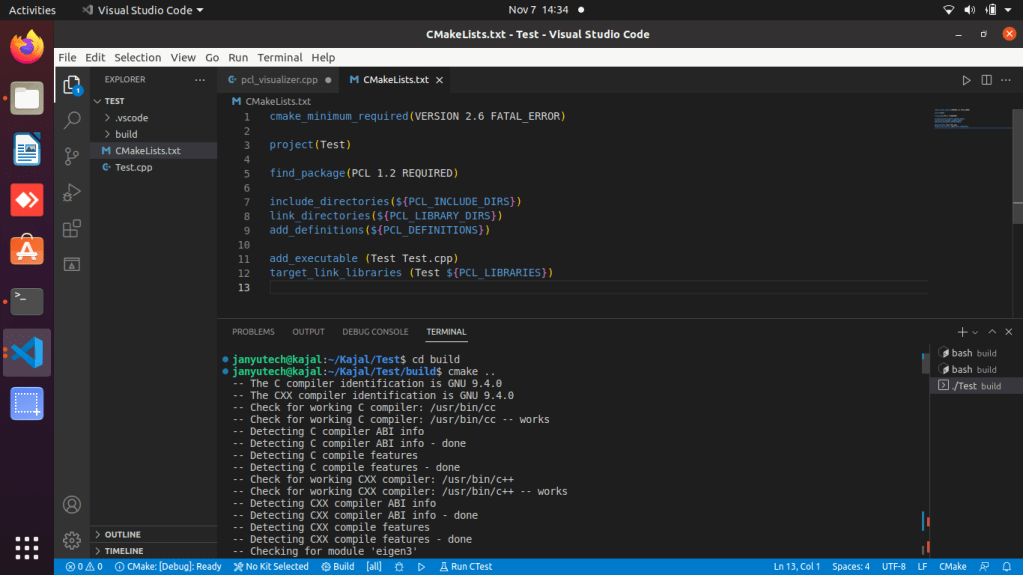Open the Extensions view
The image size is (1023, 575).
(72, 229)
